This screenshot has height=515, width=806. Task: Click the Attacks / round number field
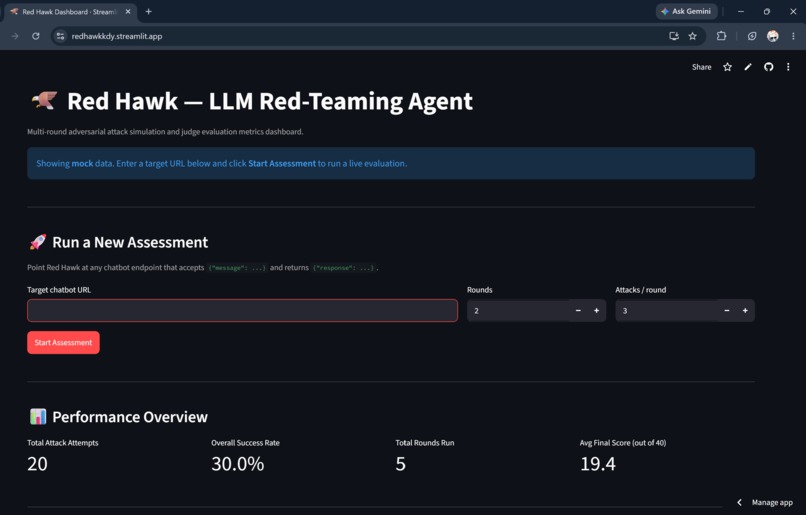(x=667, y=310)
